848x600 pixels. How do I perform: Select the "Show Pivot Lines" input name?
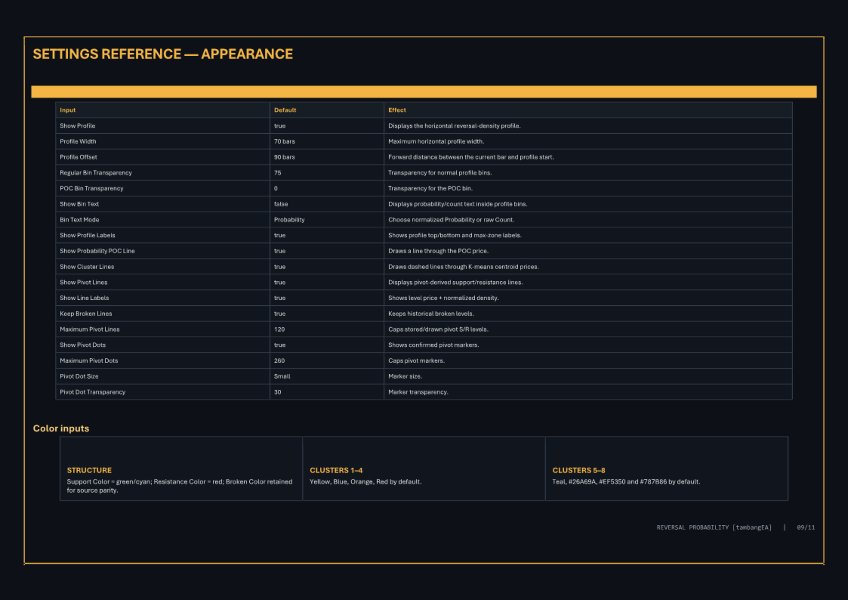(83, 283)
